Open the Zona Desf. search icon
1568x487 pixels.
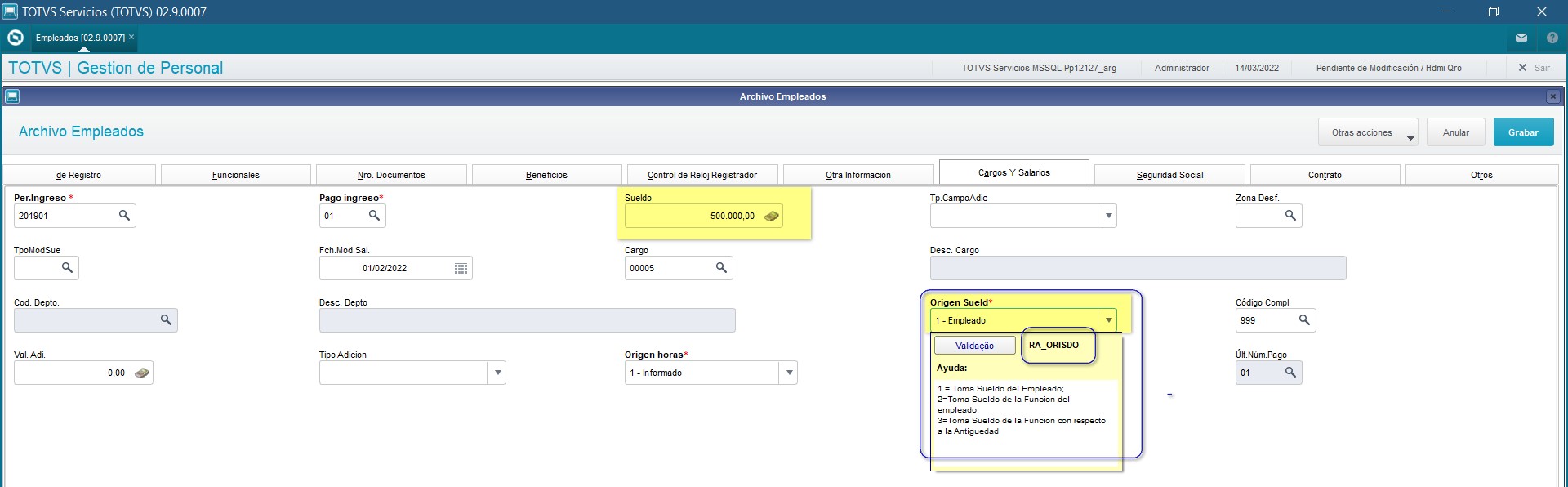tap(1290, 216)
